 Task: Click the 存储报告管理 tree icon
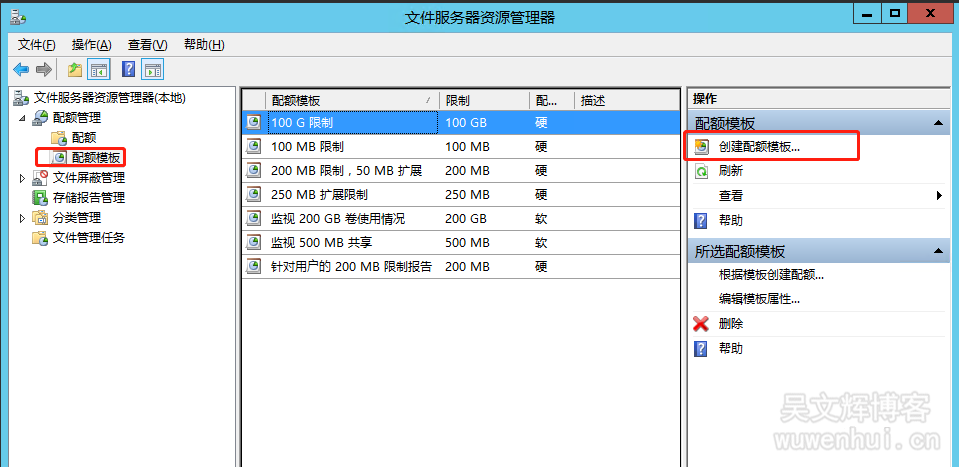click(40, 197)
